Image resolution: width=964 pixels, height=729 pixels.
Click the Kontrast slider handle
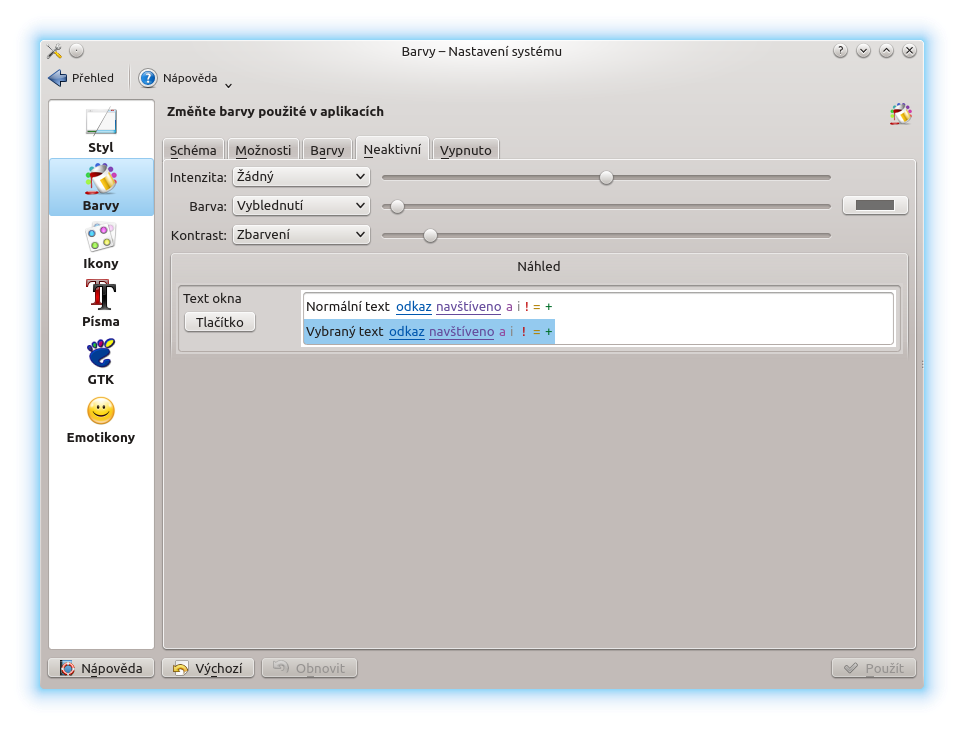tap(430, 235)
